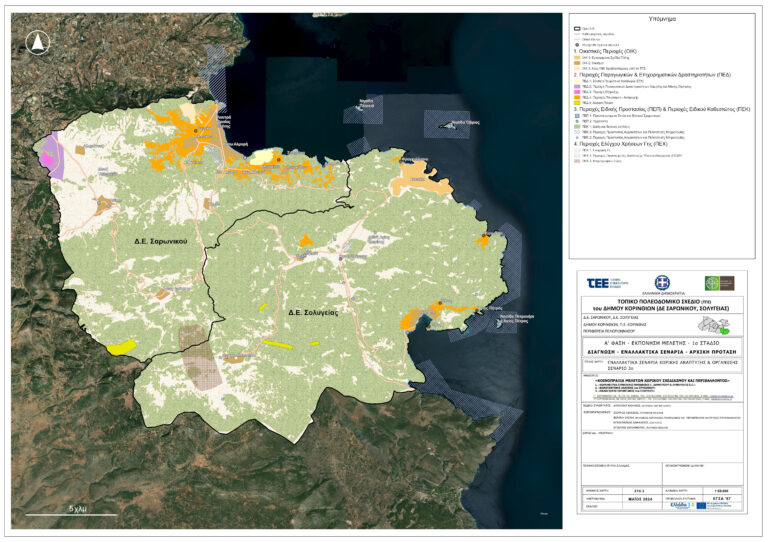Click the black boundary symbol in legend
Viewport: 768px width, 542px height.
[x=577, y=28]
